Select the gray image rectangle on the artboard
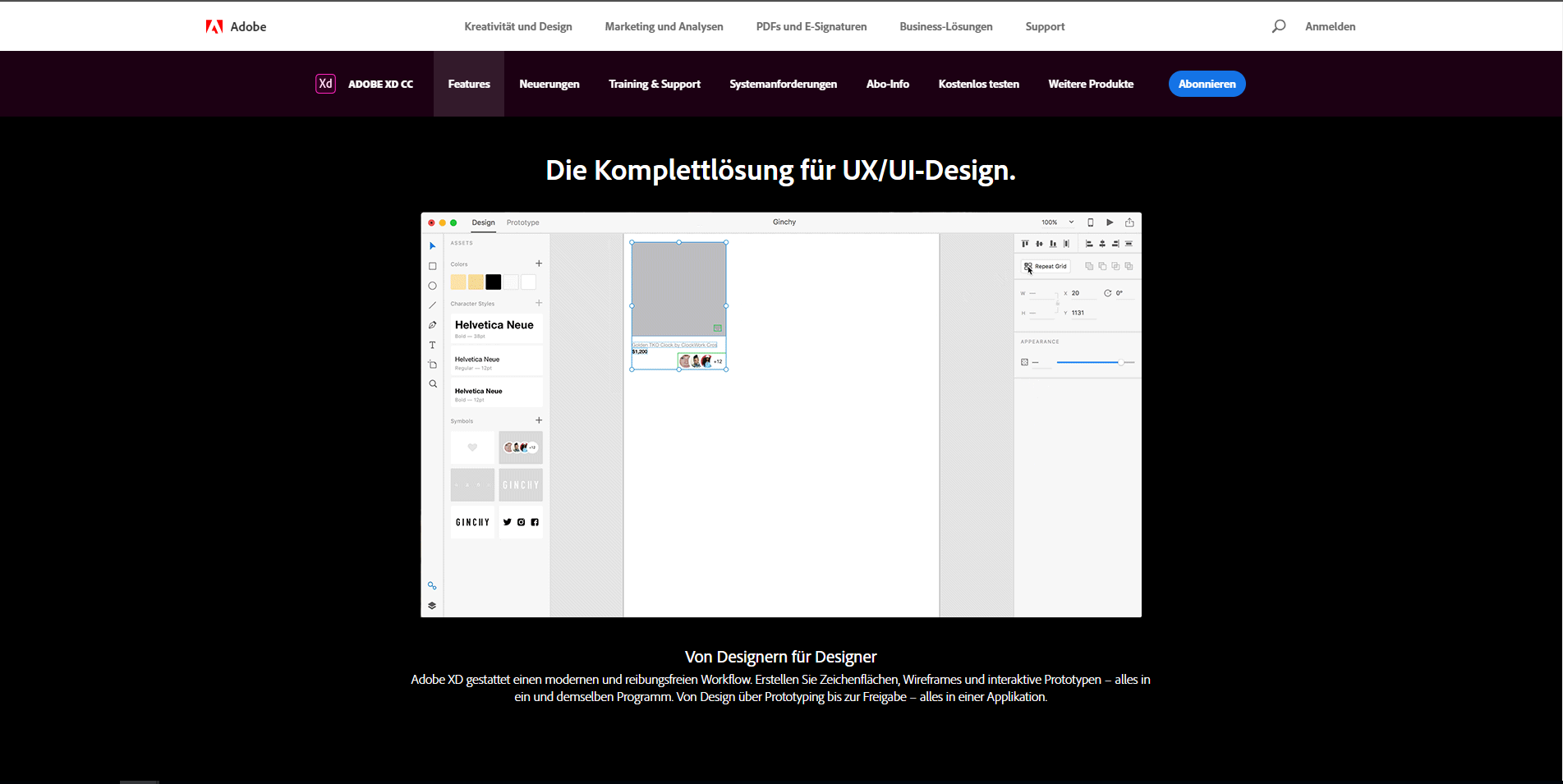 click(678, 288)
